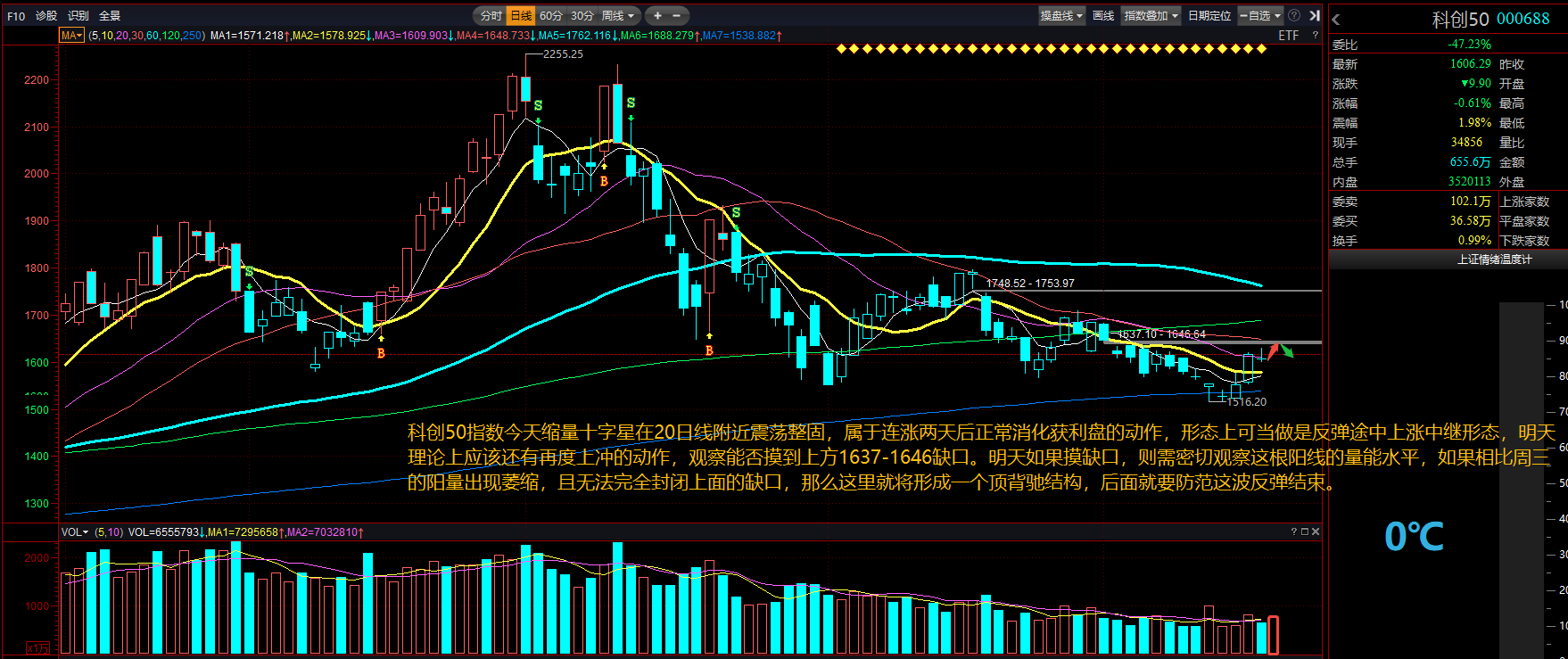Zoom in chart with plus button
This screenshot has height=659, width=1568.
click(x=657, y=16)
